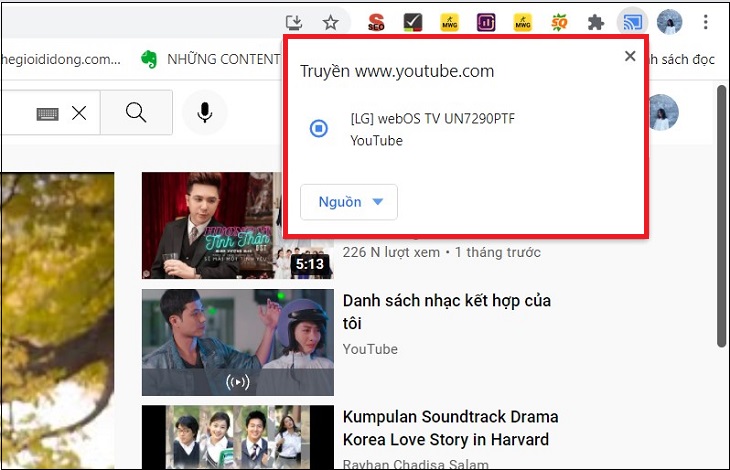This screenshot has width=730, height=470.
Task: Click the YouTube search magnifier button
Action: (x=136, y=113)
